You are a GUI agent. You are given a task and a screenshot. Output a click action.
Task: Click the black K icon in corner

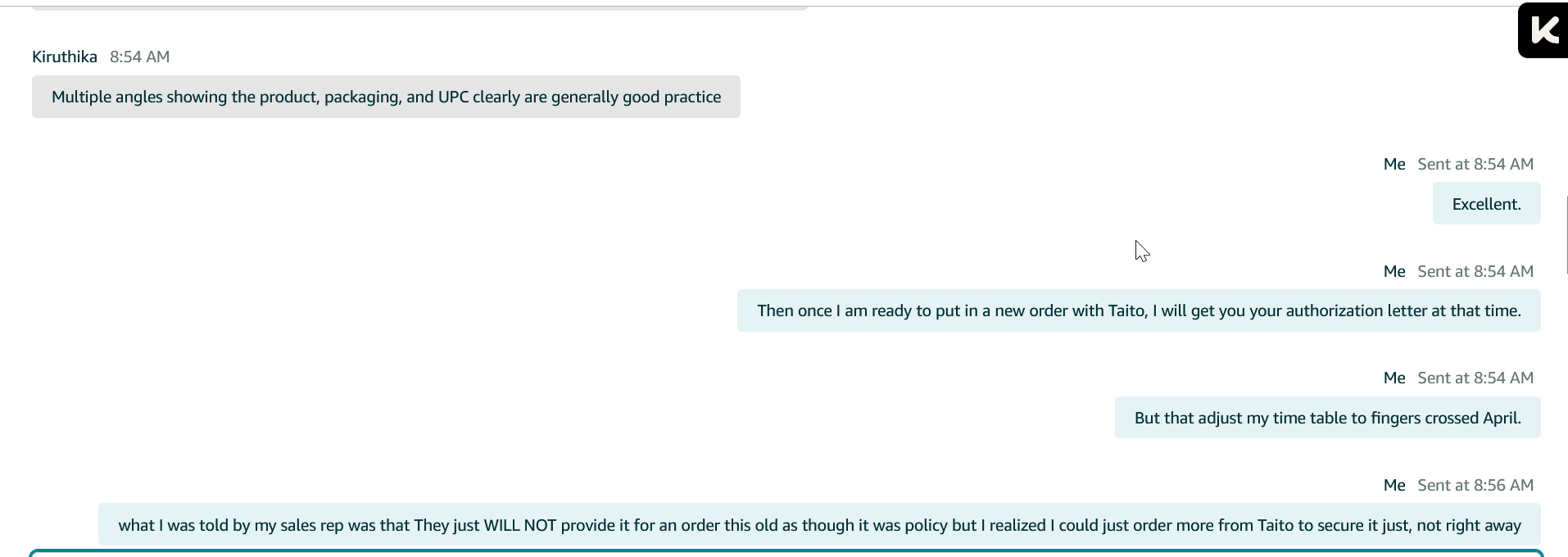point(1543,31)
